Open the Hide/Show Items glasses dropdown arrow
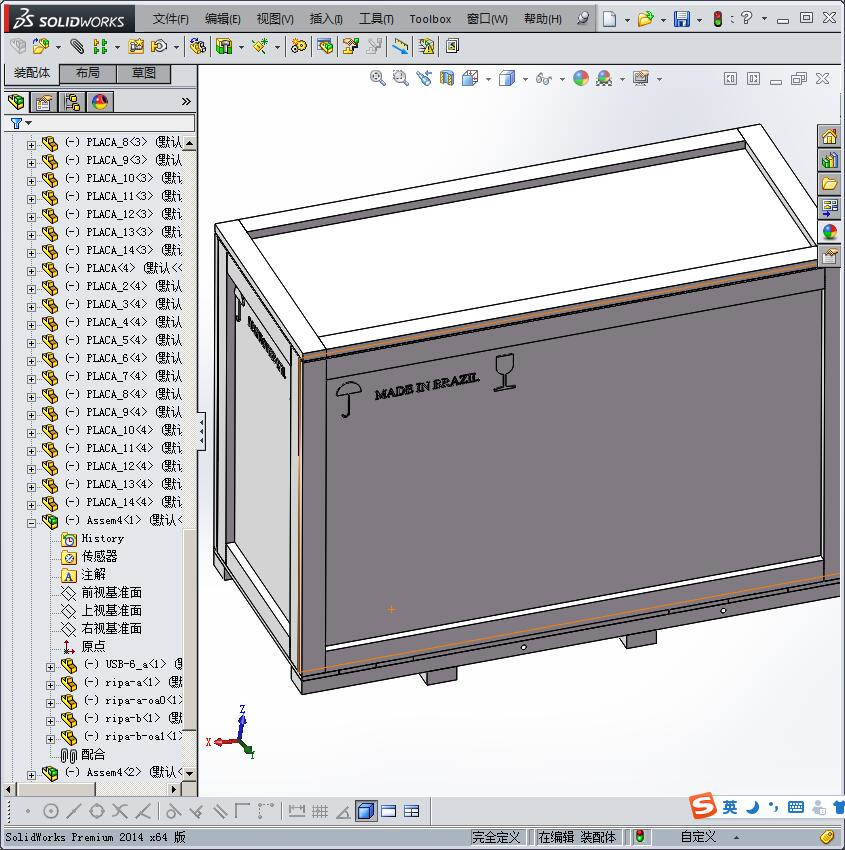 click(x=562, y=79)
